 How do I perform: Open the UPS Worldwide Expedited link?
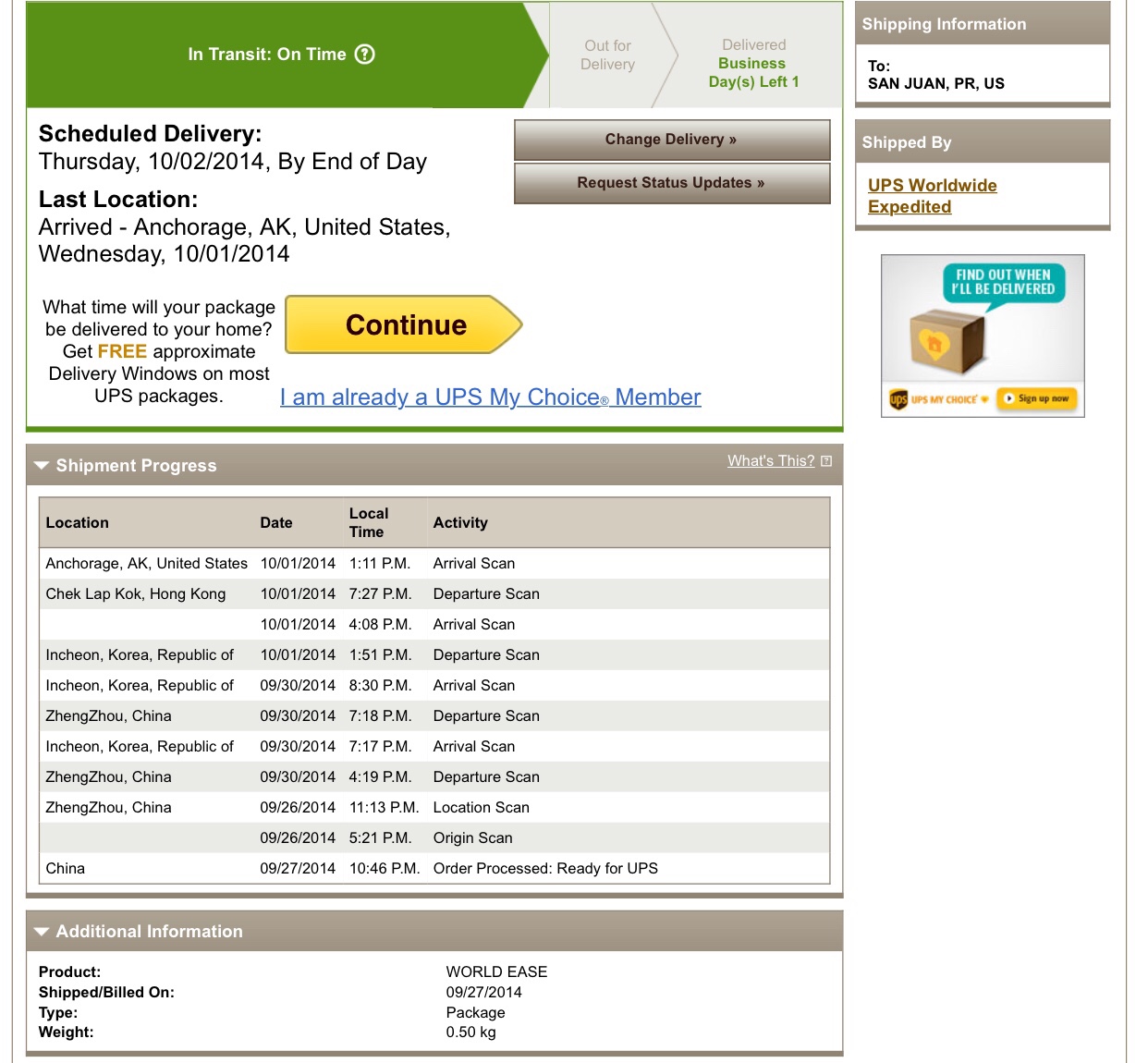(x=932, y=196)
